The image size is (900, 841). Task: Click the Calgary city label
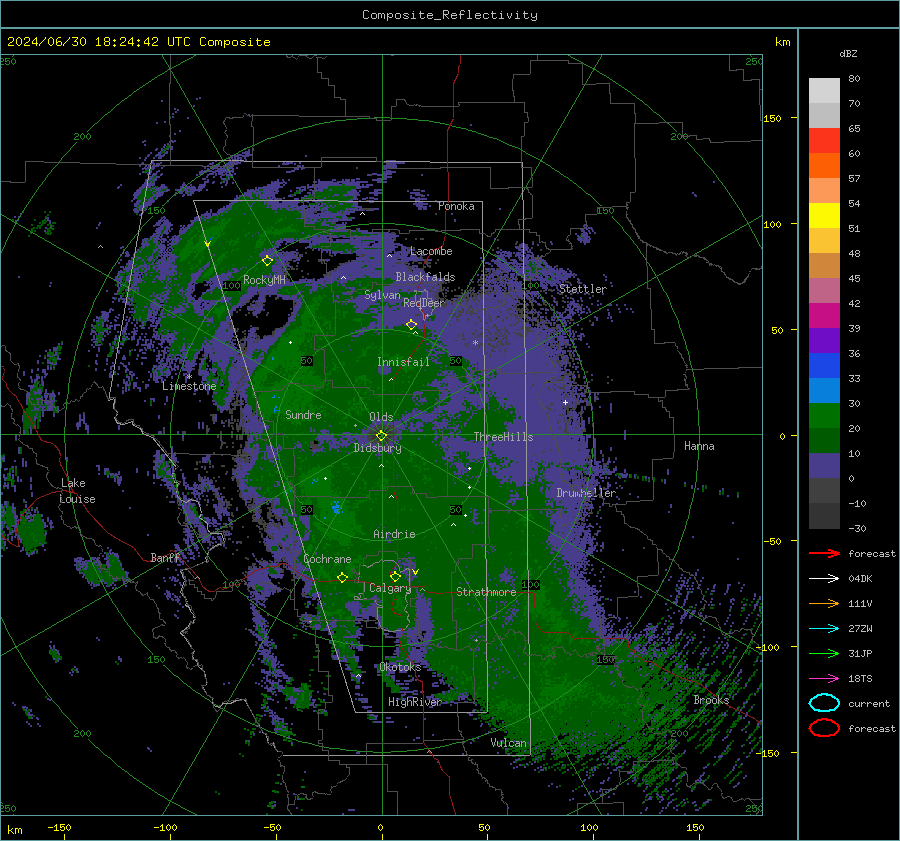390,588
